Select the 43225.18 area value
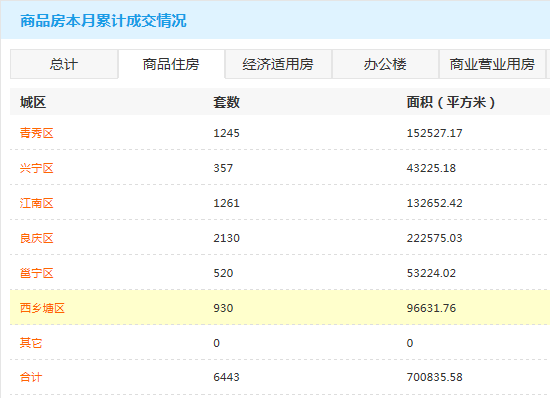The width and height of the screenshot is (550, 398). coord(431,168)
